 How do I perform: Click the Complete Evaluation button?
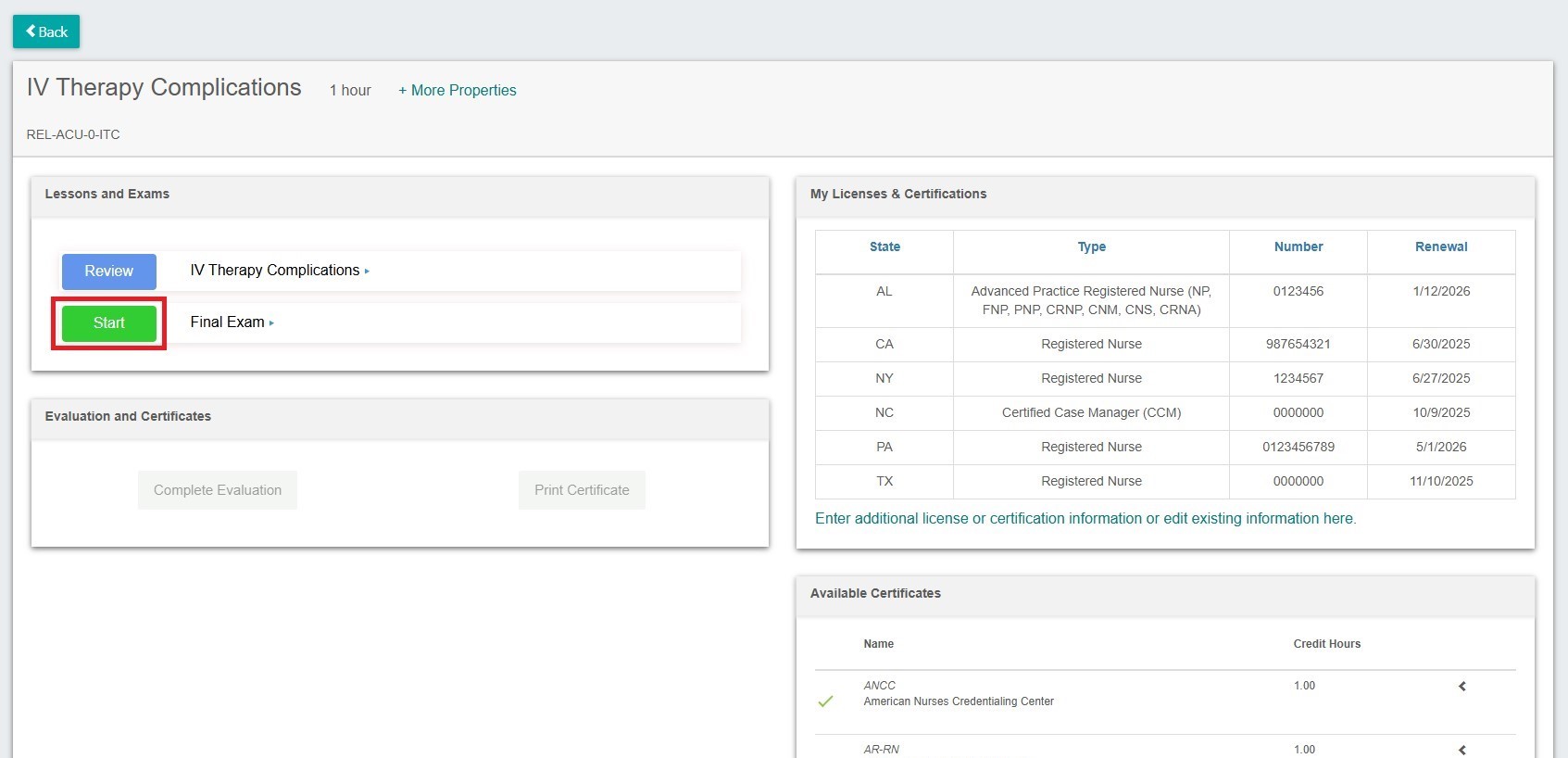coord(218,490)
